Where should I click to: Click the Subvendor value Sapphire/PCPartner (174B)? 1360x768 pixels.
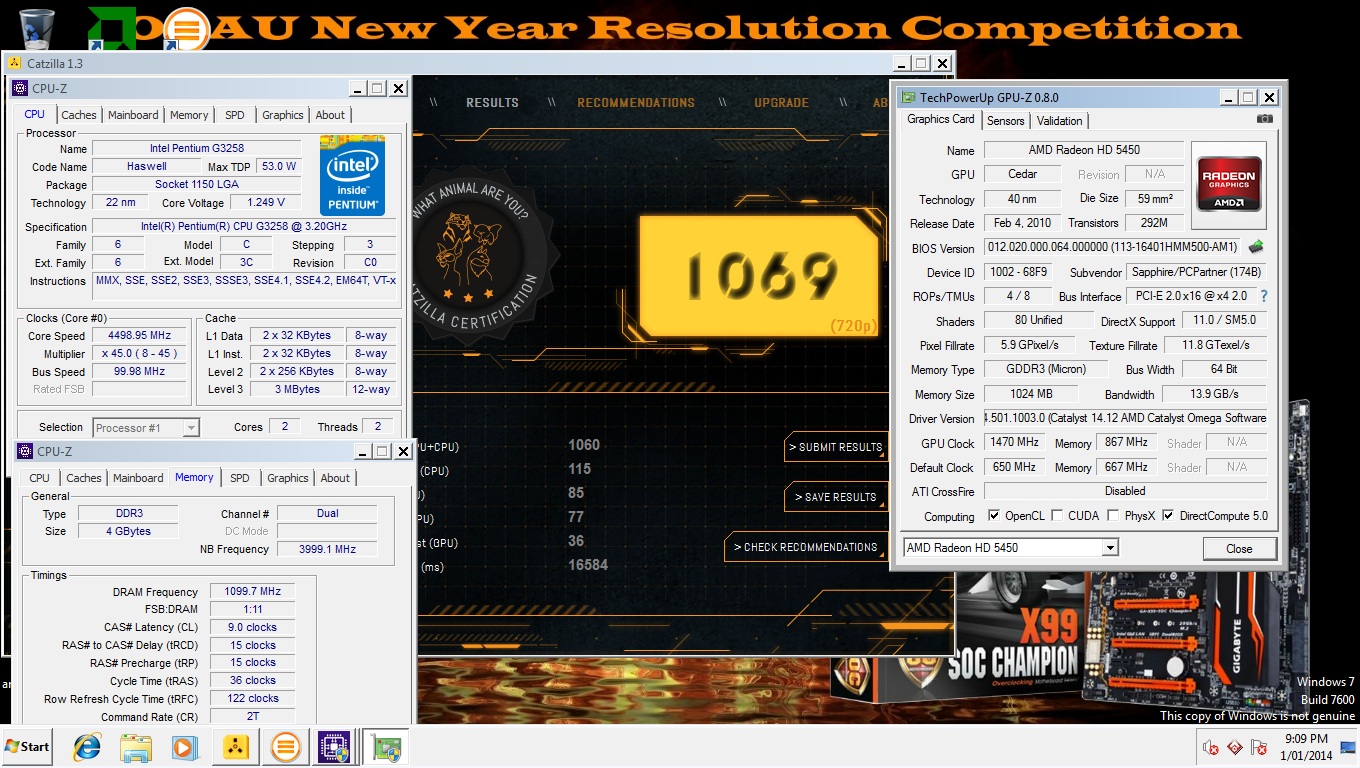coord(1196,272)
